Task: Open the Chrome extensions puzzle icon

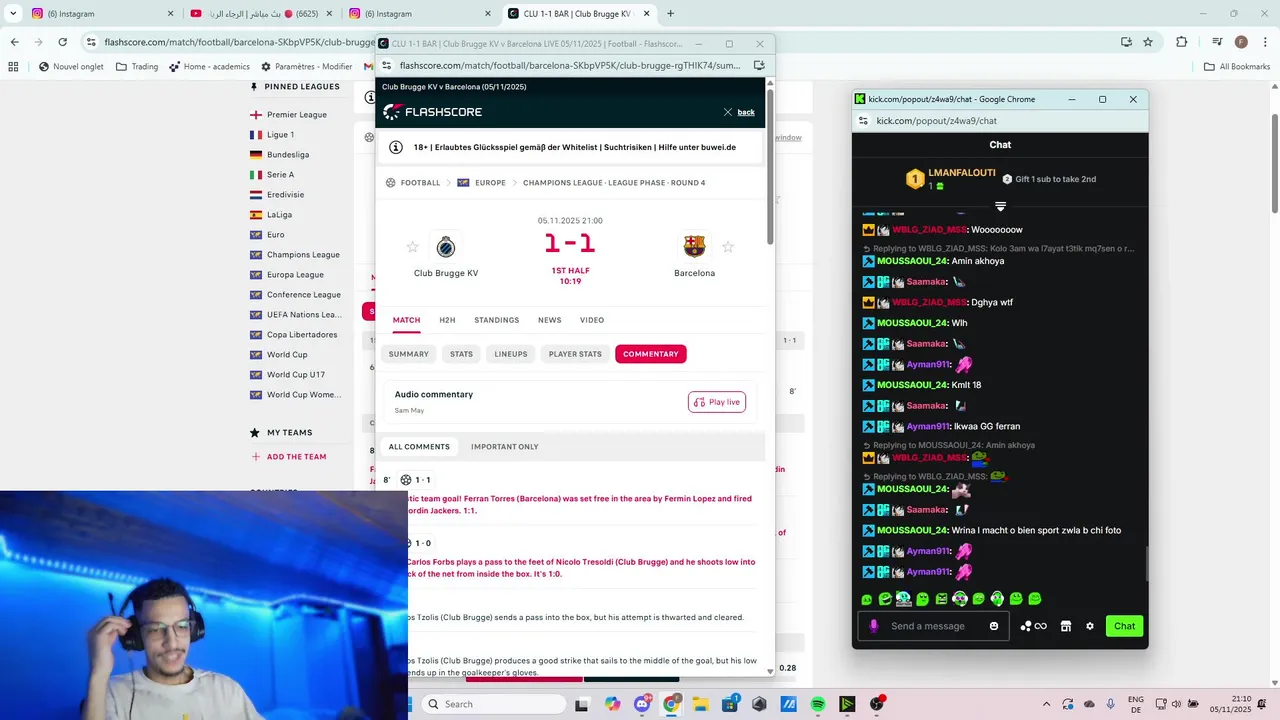Action: pyautogui.click(x=1182, y=42)
